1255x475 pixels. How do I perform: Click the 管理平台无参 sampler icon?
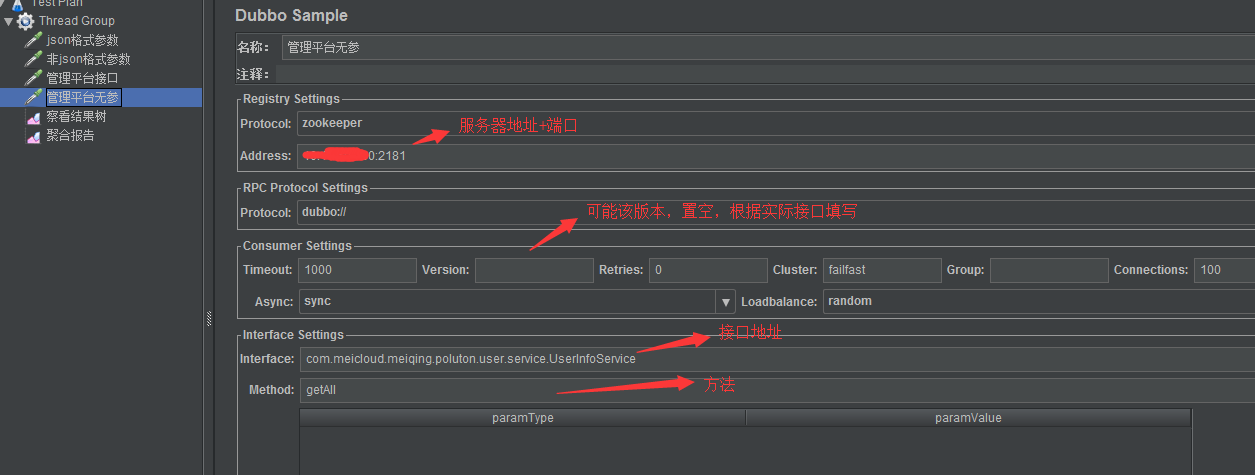tap(34, 97)
